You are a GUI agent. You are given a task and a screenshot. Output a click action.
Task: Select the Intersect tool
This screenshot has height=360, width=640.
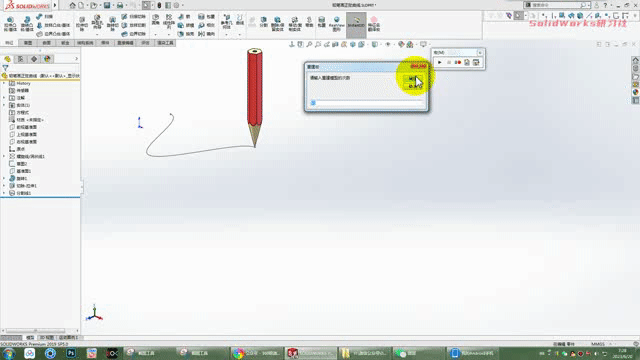pyautogui.click(x=207, y=25)
